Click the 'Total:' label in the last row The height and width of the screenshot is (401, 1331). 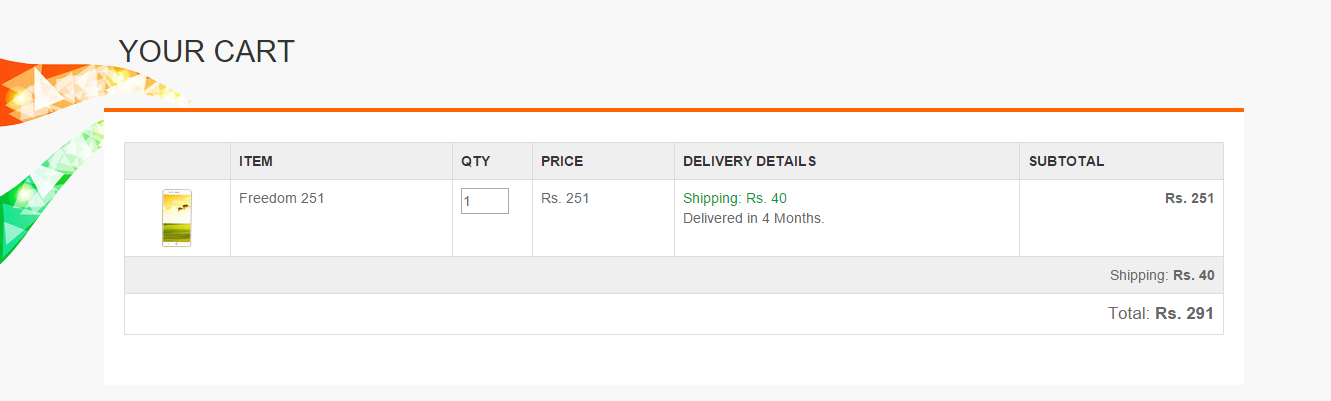[1129, 314]
